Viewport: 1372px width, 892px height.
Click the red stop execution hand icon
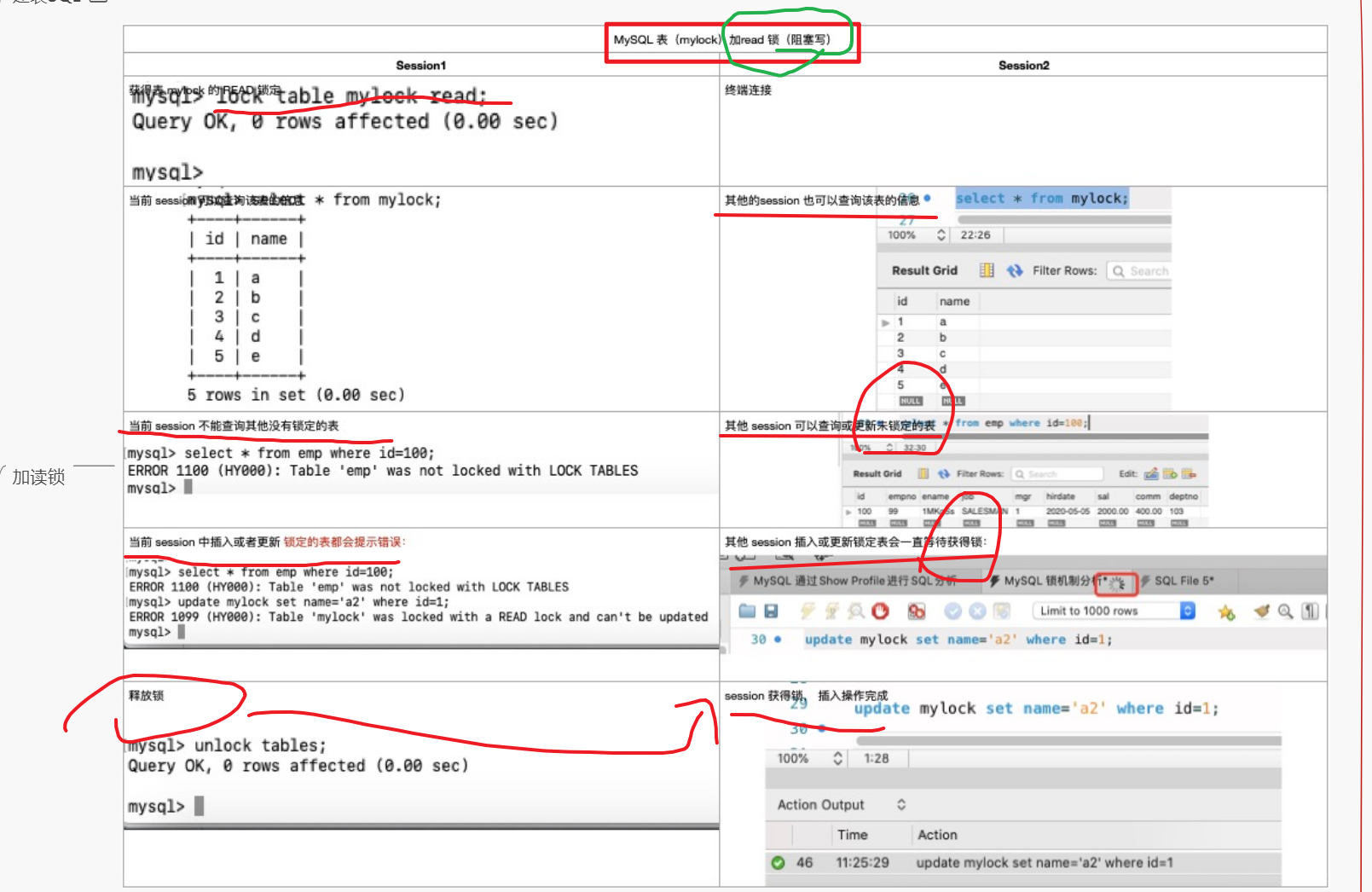coord(881,611)
